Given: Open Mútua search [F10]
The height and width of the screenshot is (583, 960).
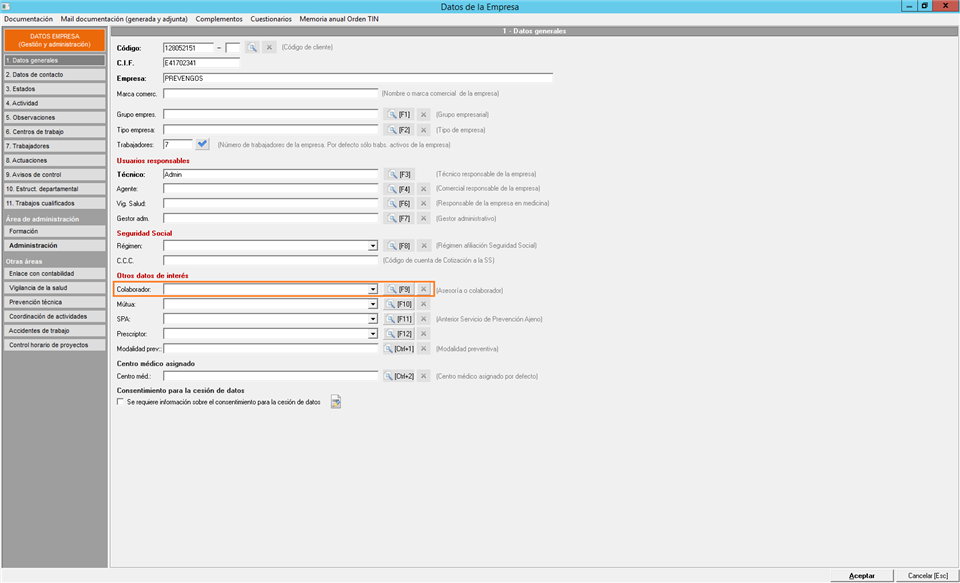Looking at the screenshot, I should tap(399, 304).
